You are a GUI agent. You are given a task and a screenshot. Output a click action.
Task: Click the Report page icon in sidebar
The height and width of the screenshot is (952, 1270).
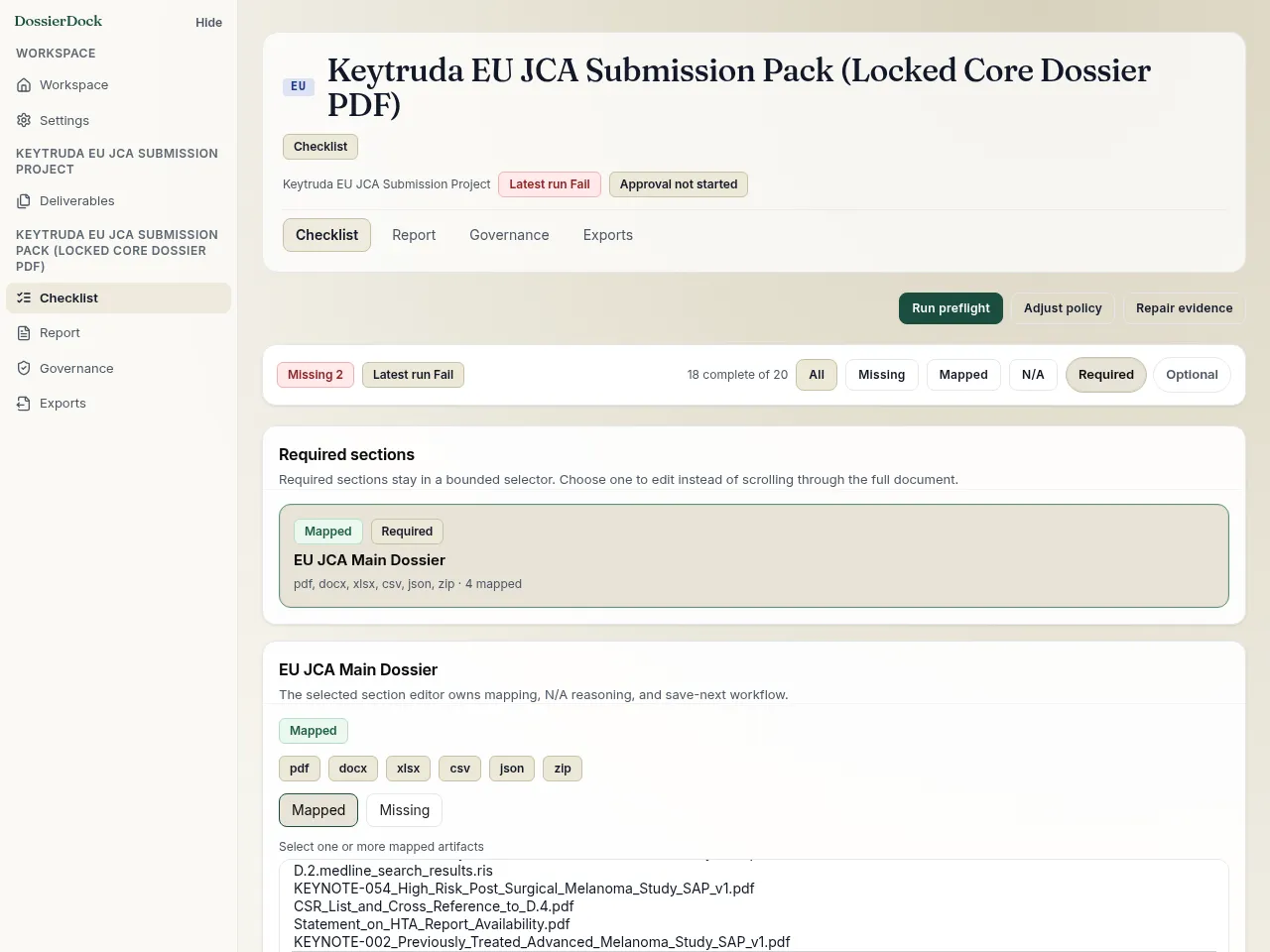24,333
